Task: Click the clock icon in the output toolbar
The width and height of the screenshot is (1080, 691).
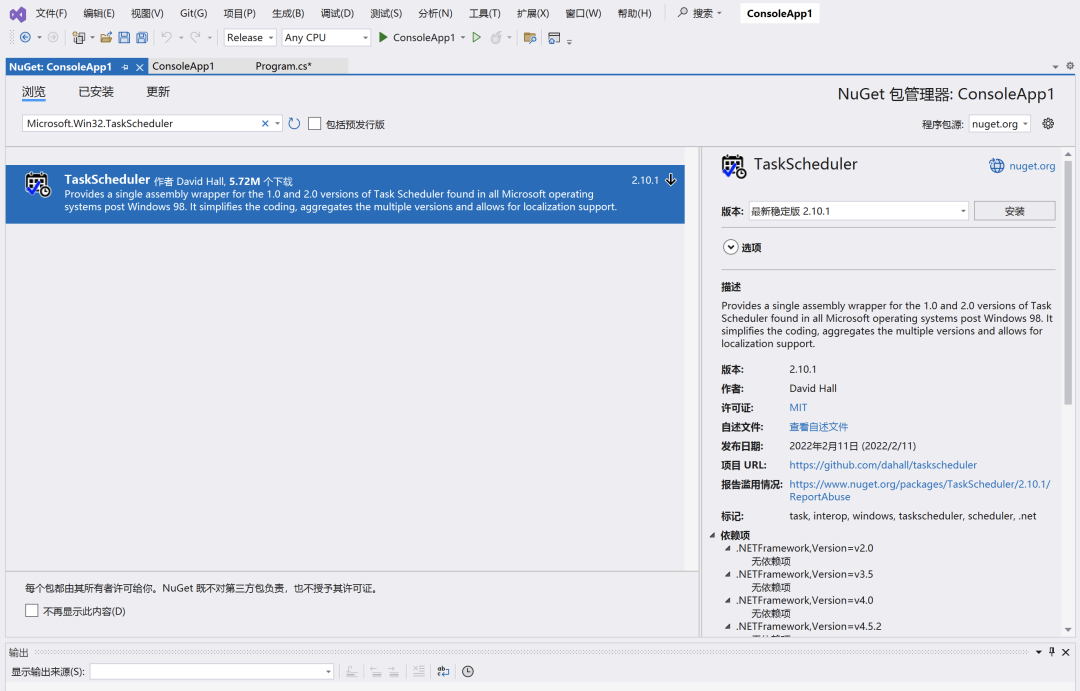Action: click(x=468, y=671)
